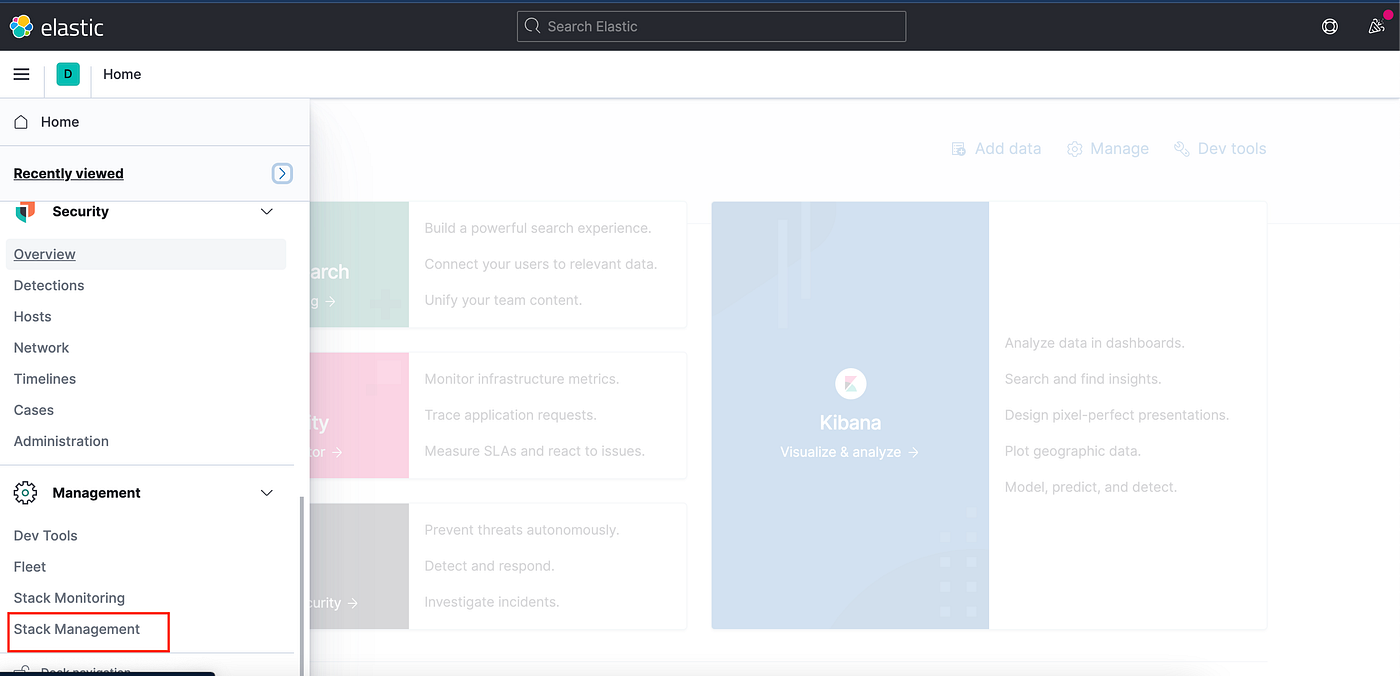This screenshot has width=1400, height=676.
Task: Expand Recently viewed with the arrow button
Action: [x=282, y=172]
